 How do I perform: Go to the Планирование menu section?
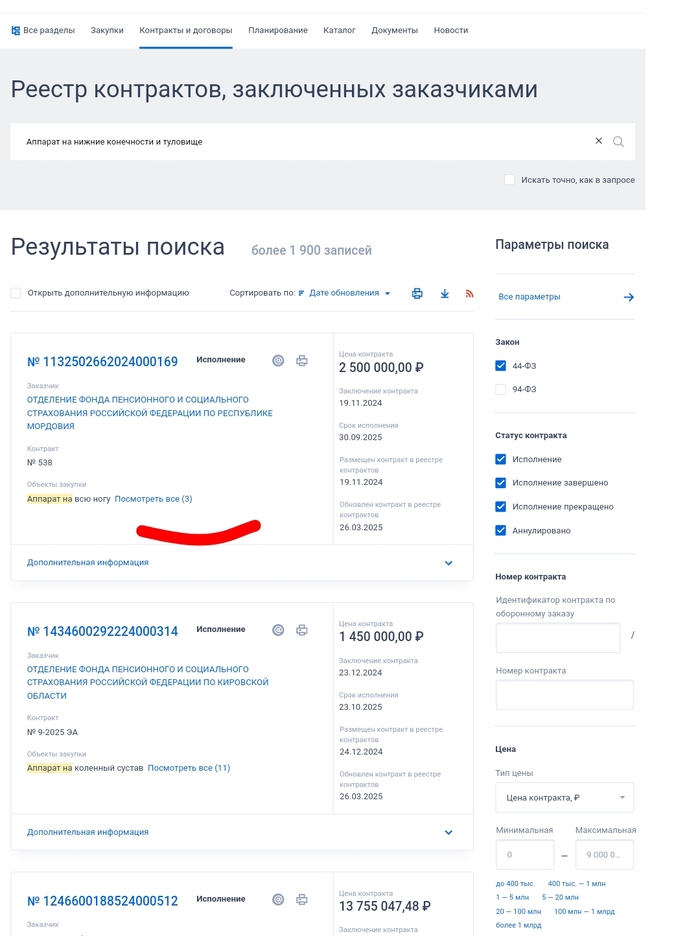click(x=278, y=30)
